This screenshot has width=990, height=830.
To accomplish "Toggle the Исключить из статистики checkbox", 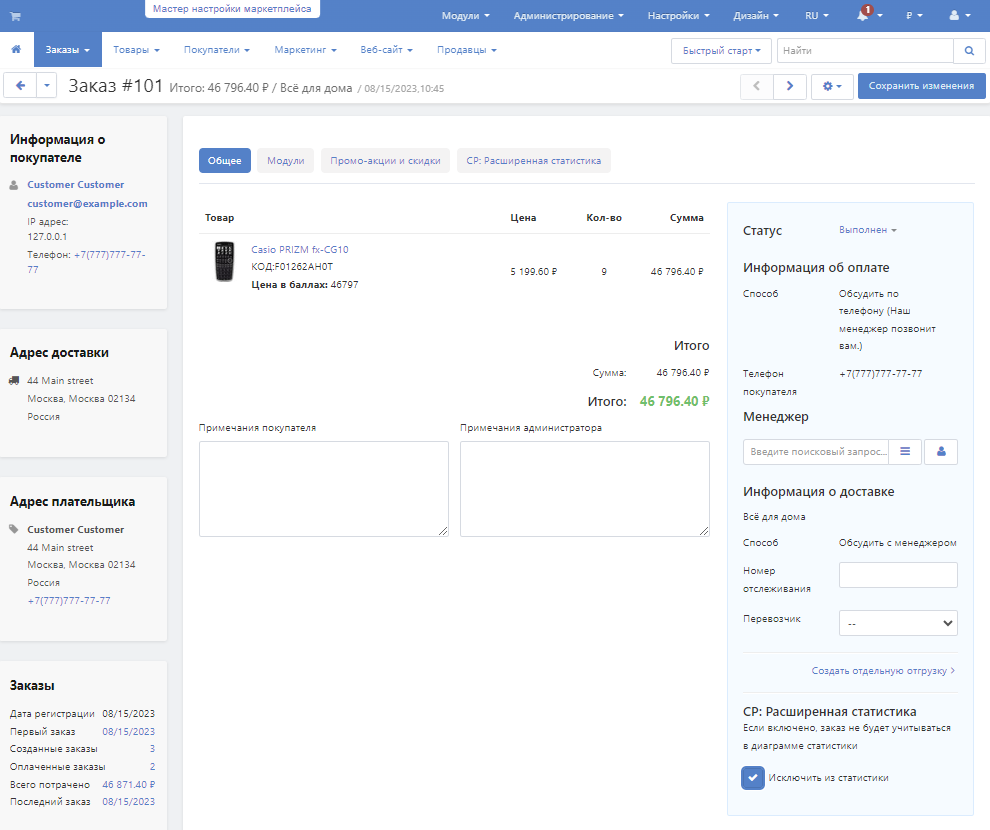I will coord(753,777).
